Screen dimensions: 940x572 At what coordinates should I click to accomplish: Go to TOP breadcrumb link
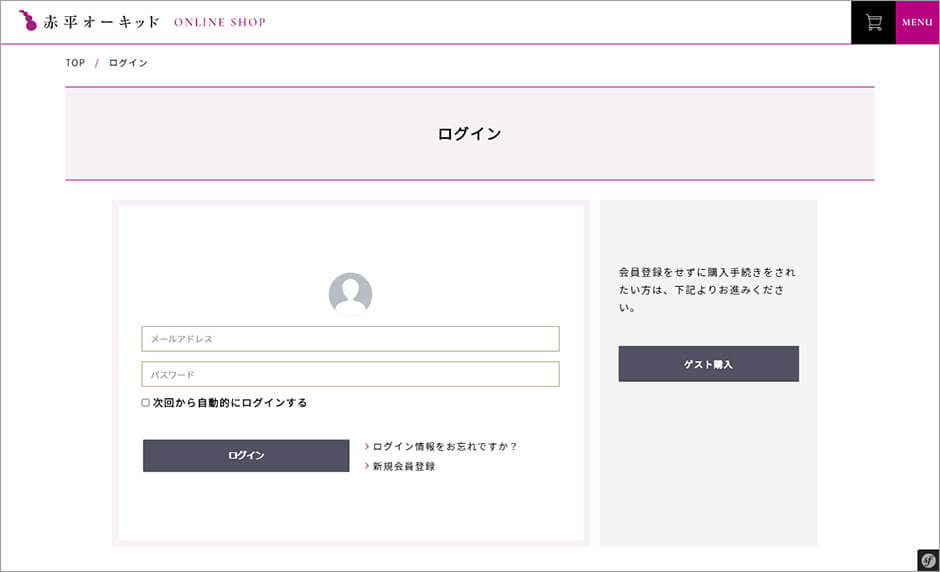[75, 63]
